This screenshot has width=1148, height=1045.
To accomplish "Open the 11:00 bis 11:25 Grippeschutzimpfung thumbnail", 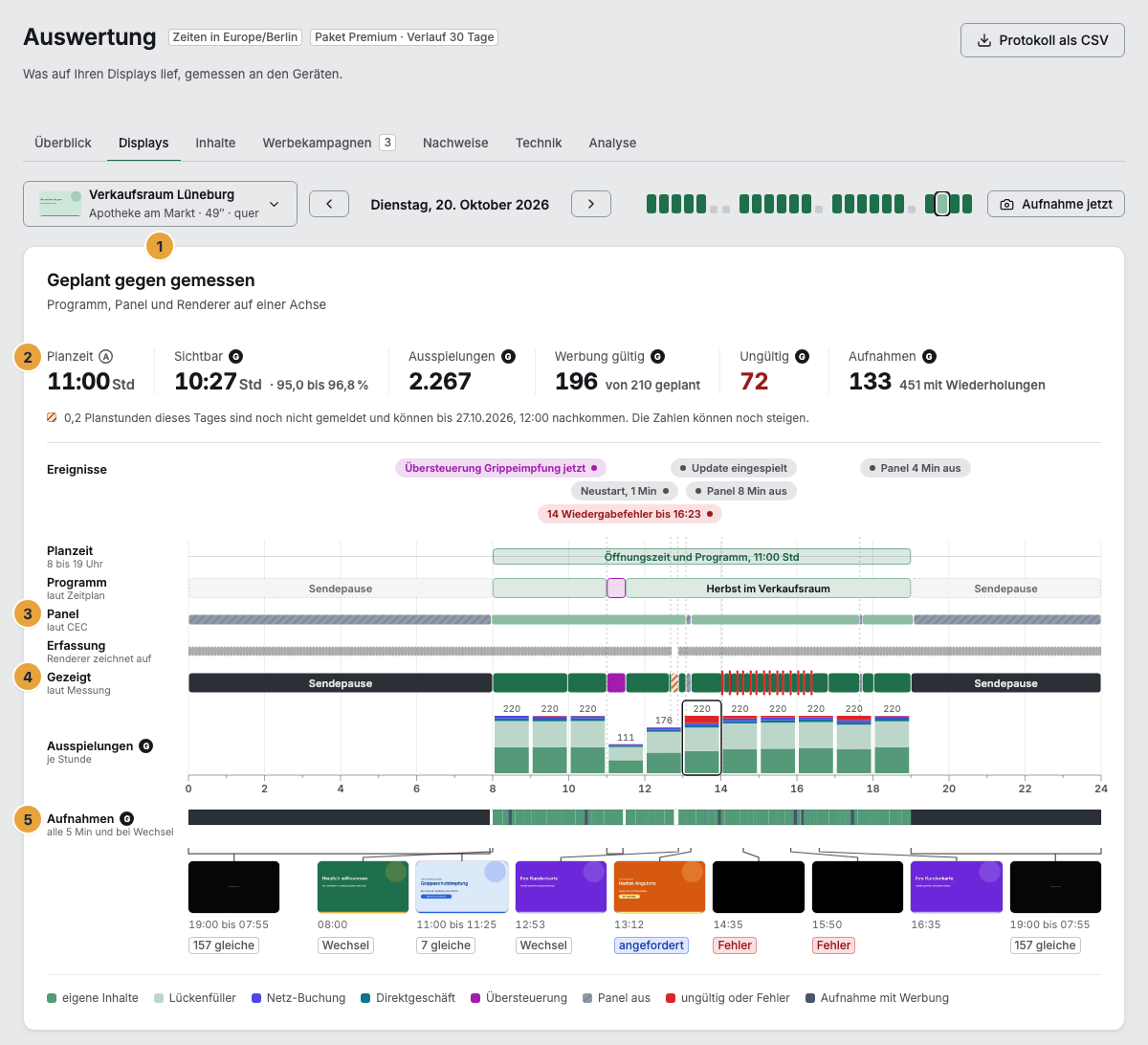I will 462,887.
